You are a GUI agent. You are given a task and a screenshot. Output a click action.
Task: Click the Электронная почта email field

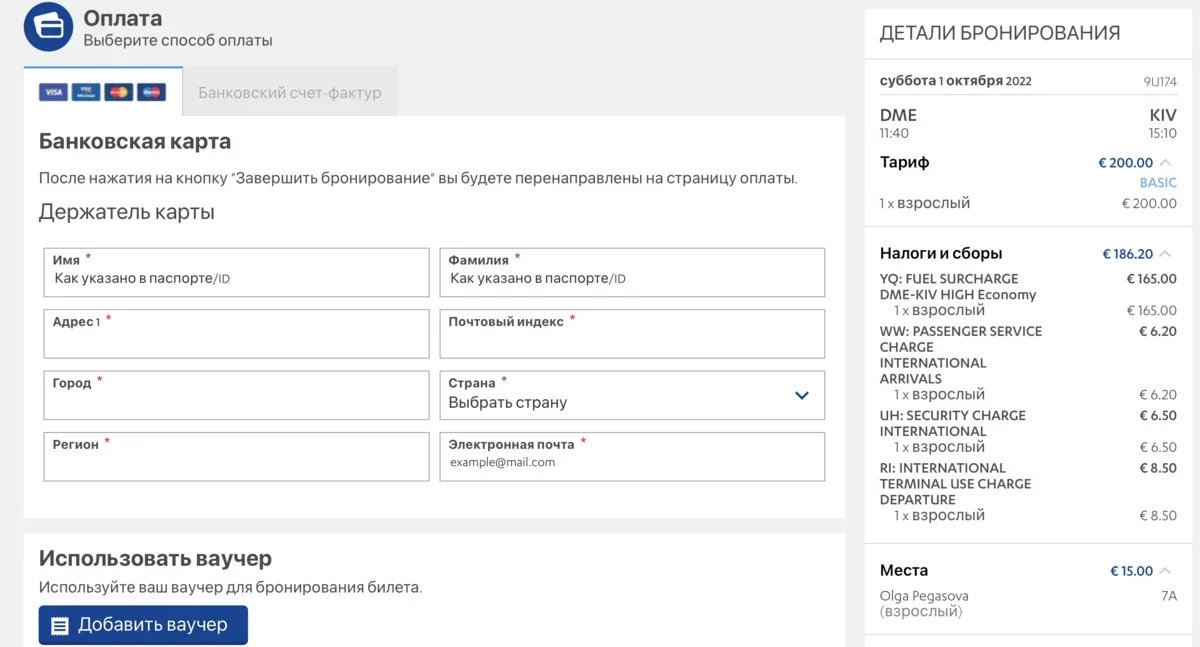[x=632, y=463]
